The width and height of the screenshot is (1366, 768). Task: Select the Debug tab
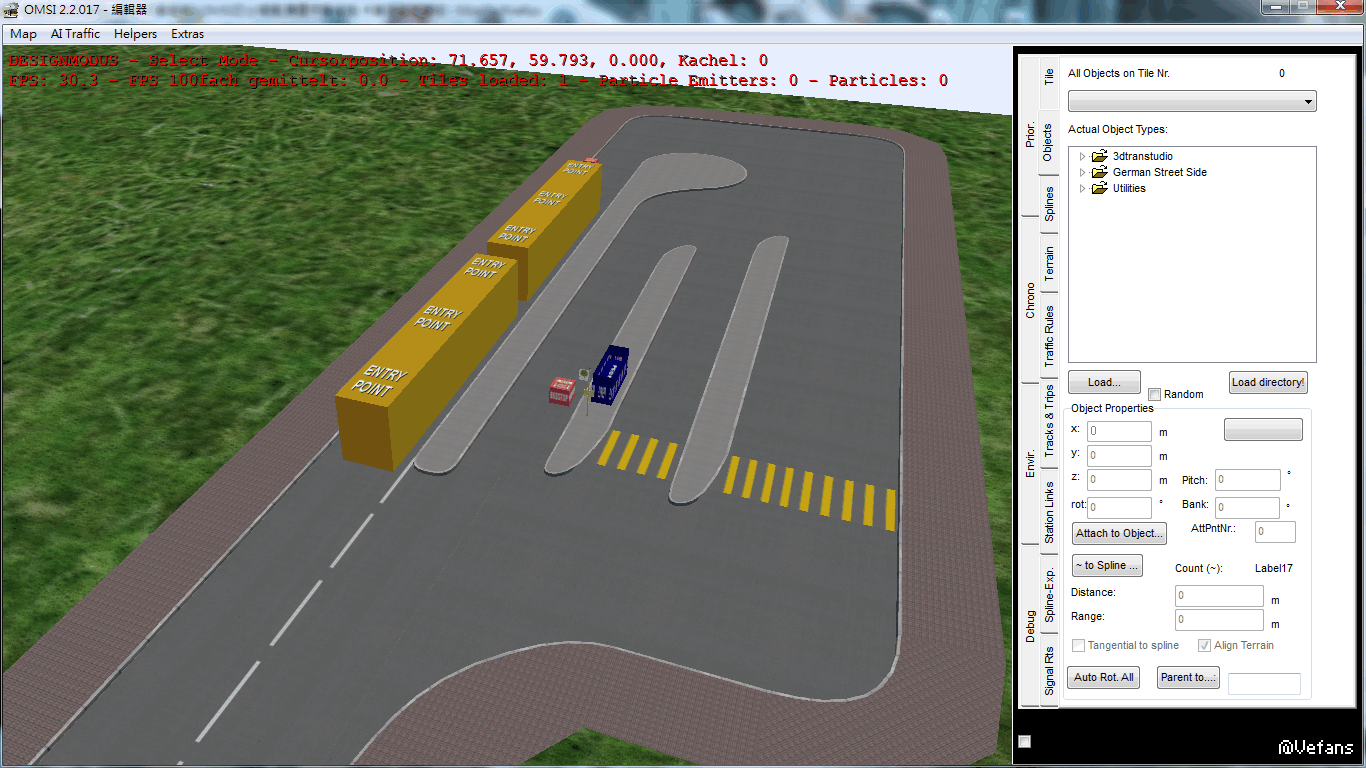tap(1030, 626)
